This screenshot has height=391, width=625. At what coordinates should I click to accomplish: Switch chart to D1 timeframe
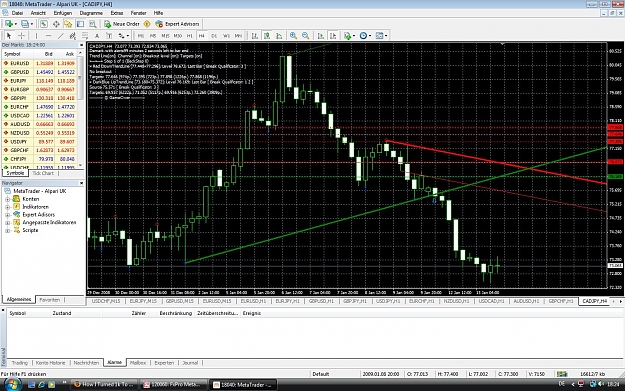click(214, 36)
